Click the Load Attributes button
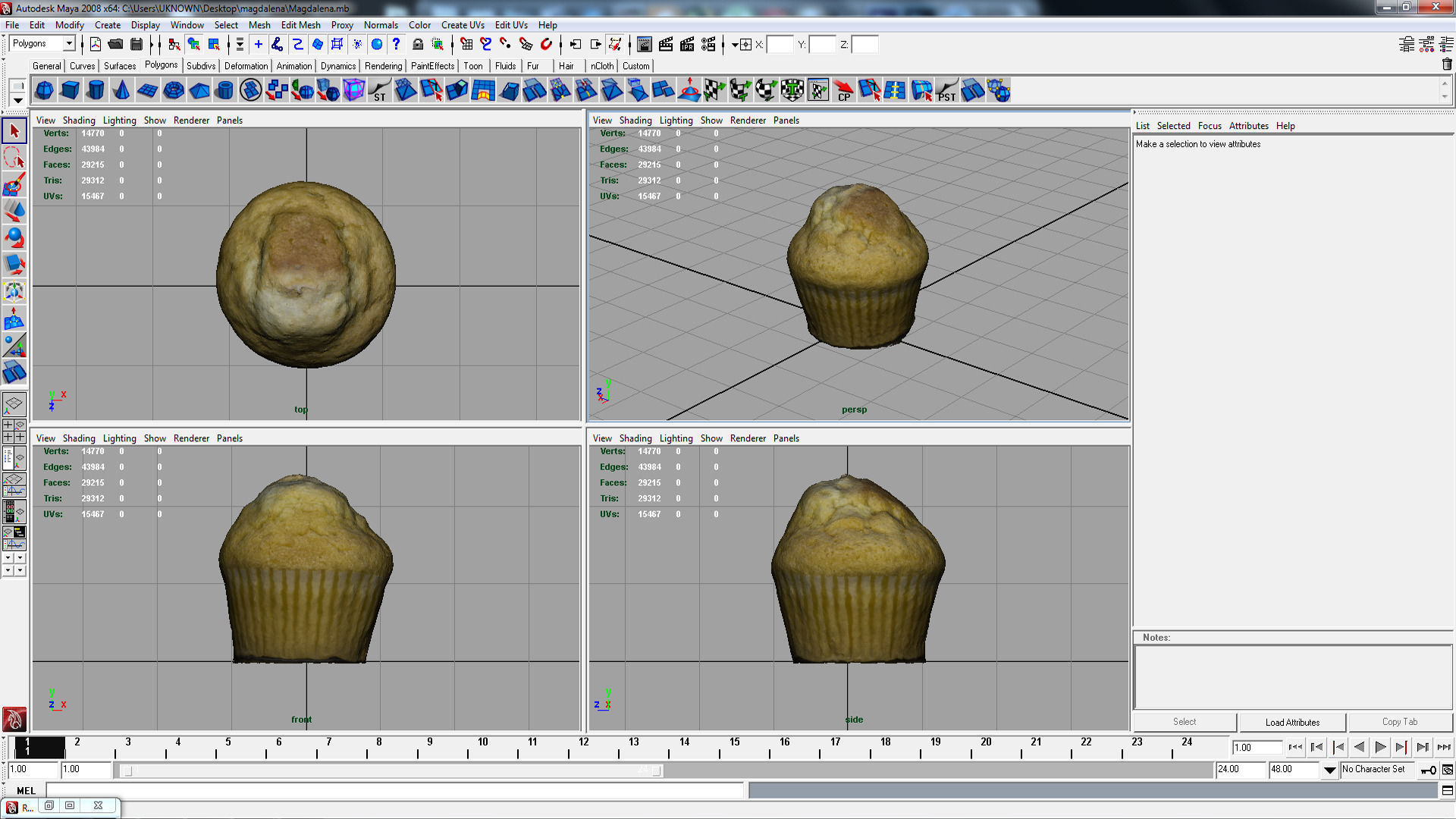The height and width of the screenshot is (819, 1456). click(x=1292, y=722)
